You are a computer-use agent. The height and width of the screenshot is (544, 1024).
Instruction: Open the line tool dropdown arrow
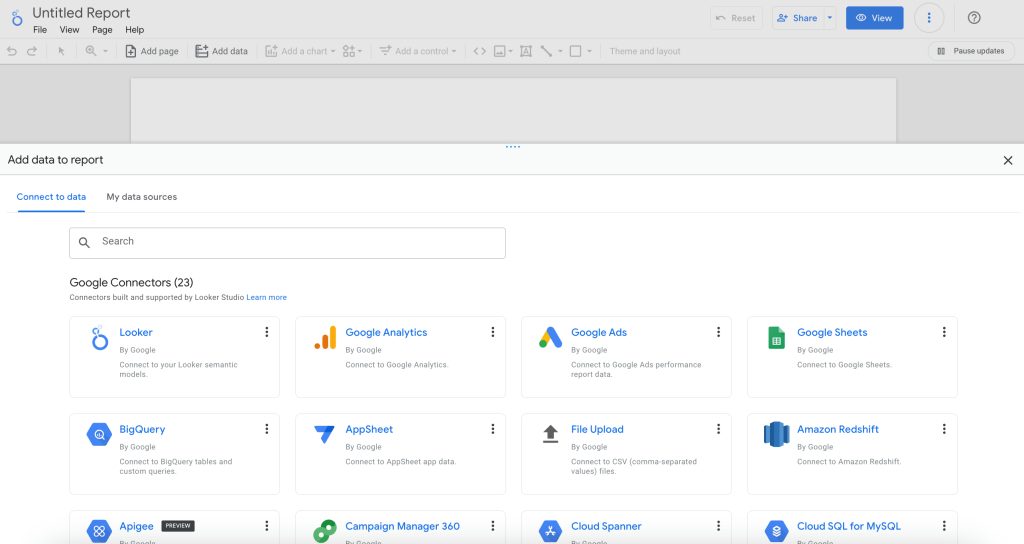point(560,51)
